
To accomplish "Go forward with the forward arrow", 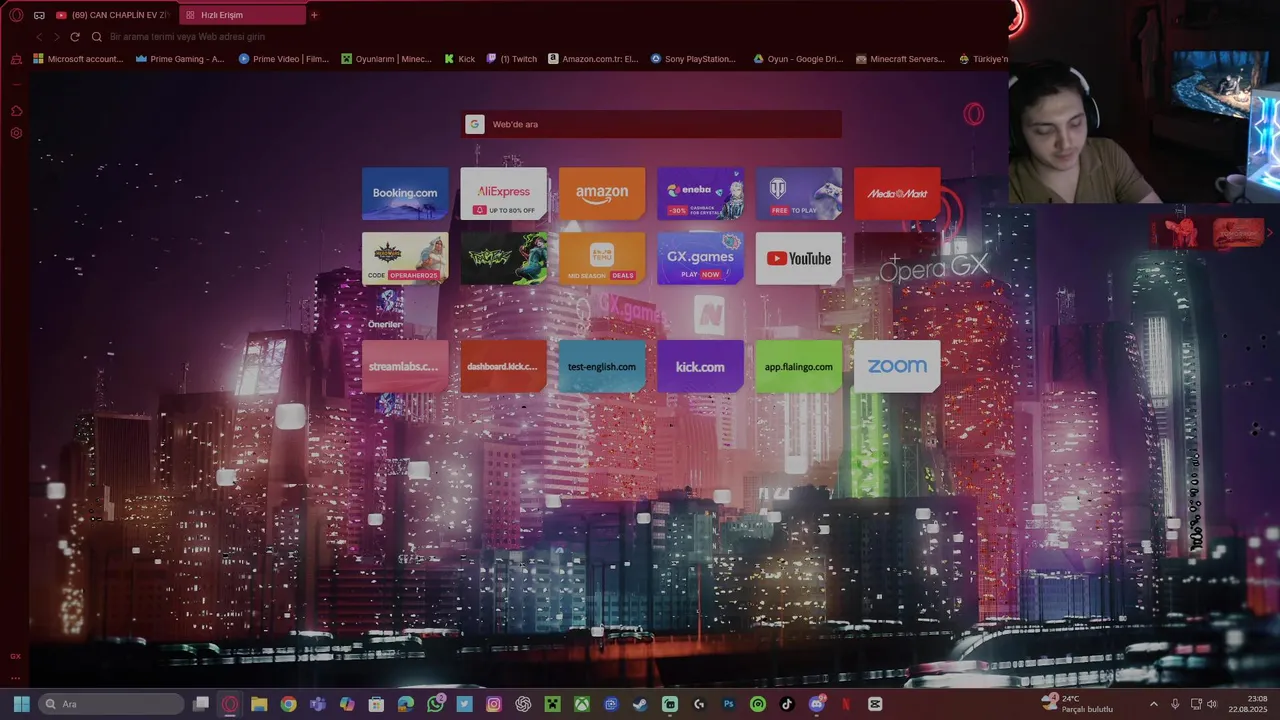I will click(x=56, y=37).
